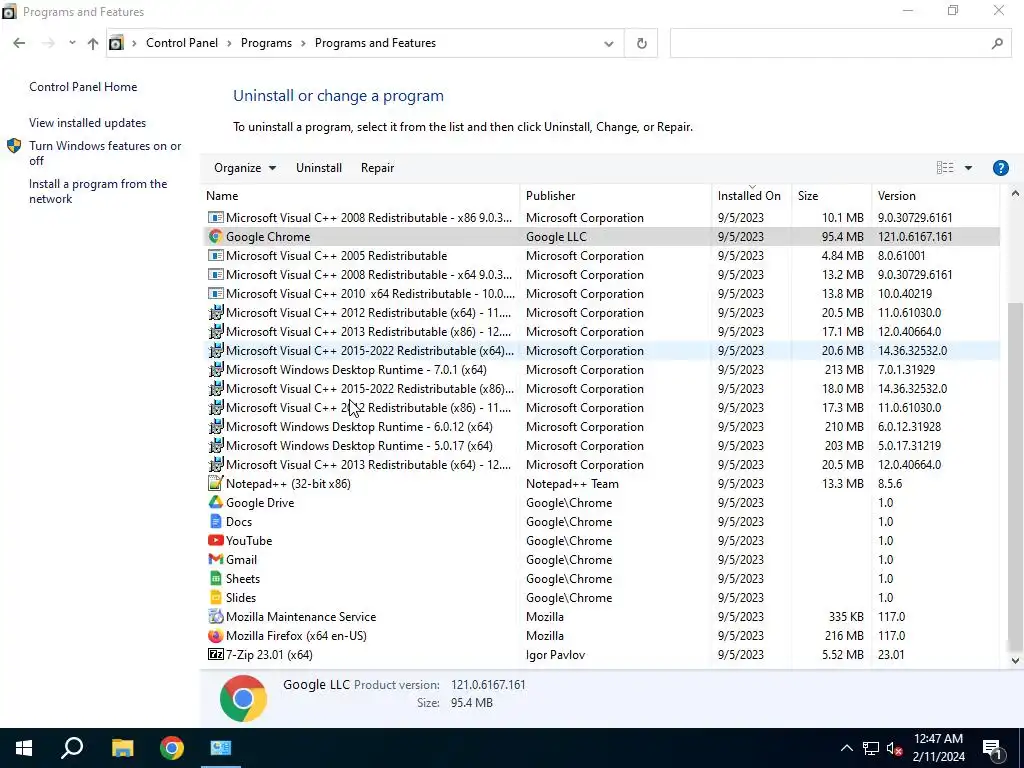Click the muted volume tray icon
Image resolution: width=1024 pixels, height=768 pixels.
pos(894,748)
